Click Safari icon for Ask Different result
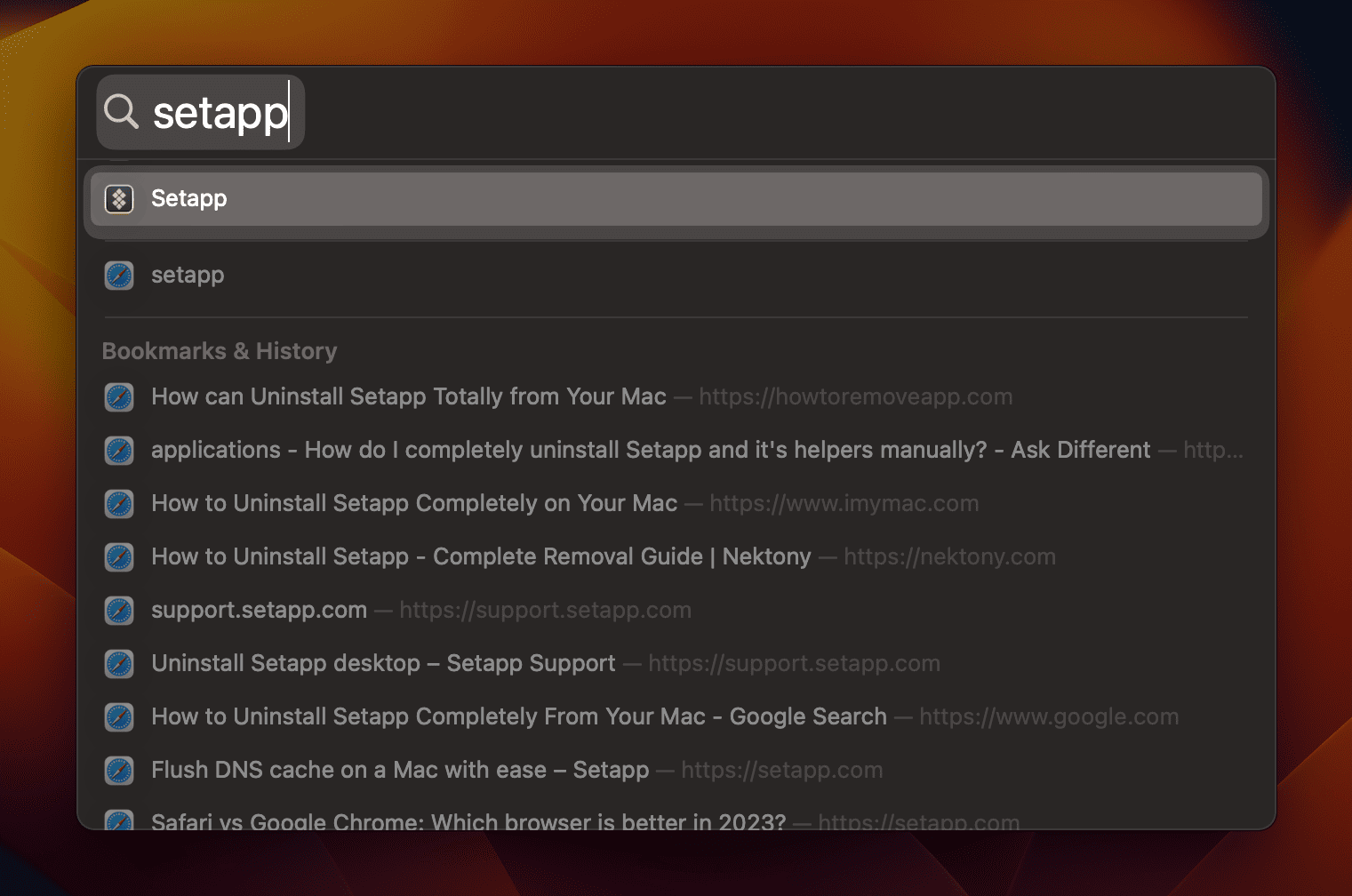The width and height of the screenshot is (1352, 896). [x=119, y=451]
